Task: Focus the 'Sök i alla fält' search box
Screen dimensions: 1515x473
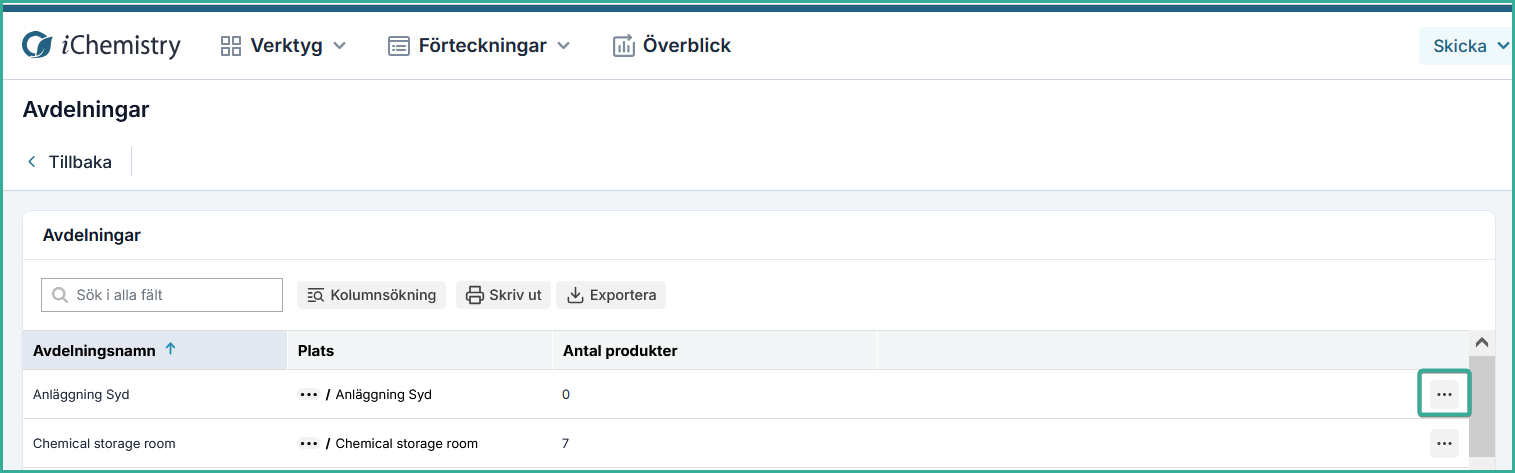Action: pyautogui.click(x=162, y=295)
